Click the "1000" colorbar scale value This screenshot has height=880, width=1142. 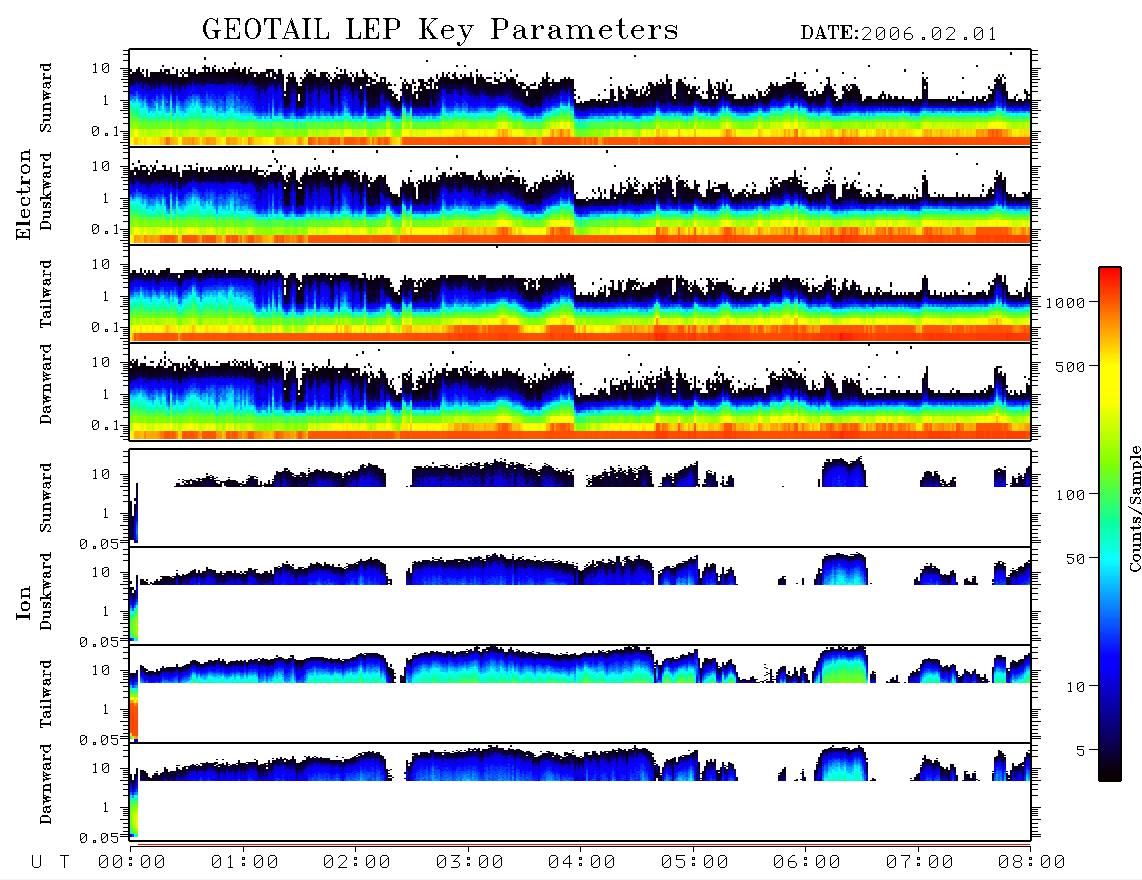tap(1065, 303)
